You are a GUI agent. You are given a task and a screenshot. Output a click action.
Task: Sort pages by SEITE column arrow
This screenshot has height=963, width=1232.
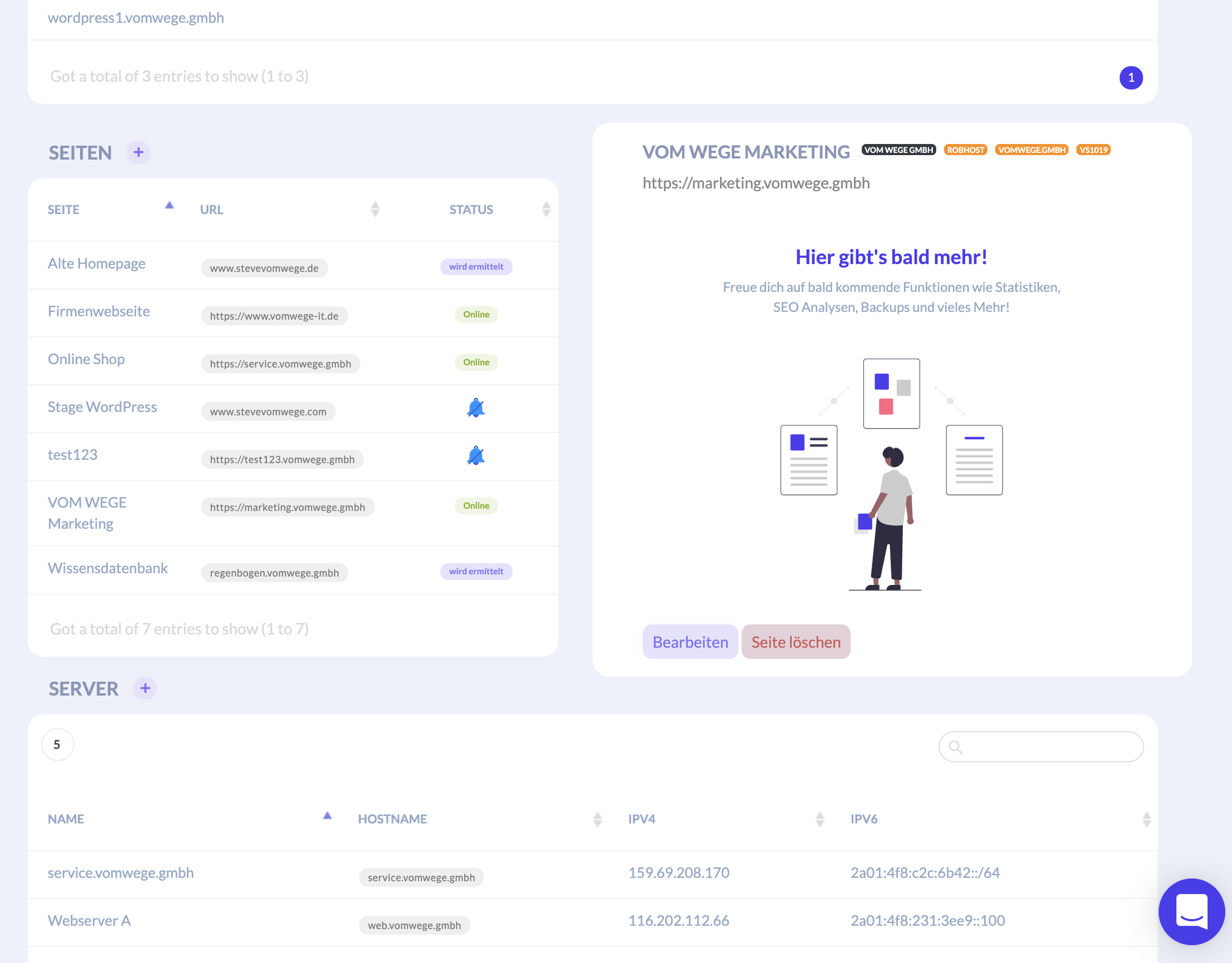169,205
